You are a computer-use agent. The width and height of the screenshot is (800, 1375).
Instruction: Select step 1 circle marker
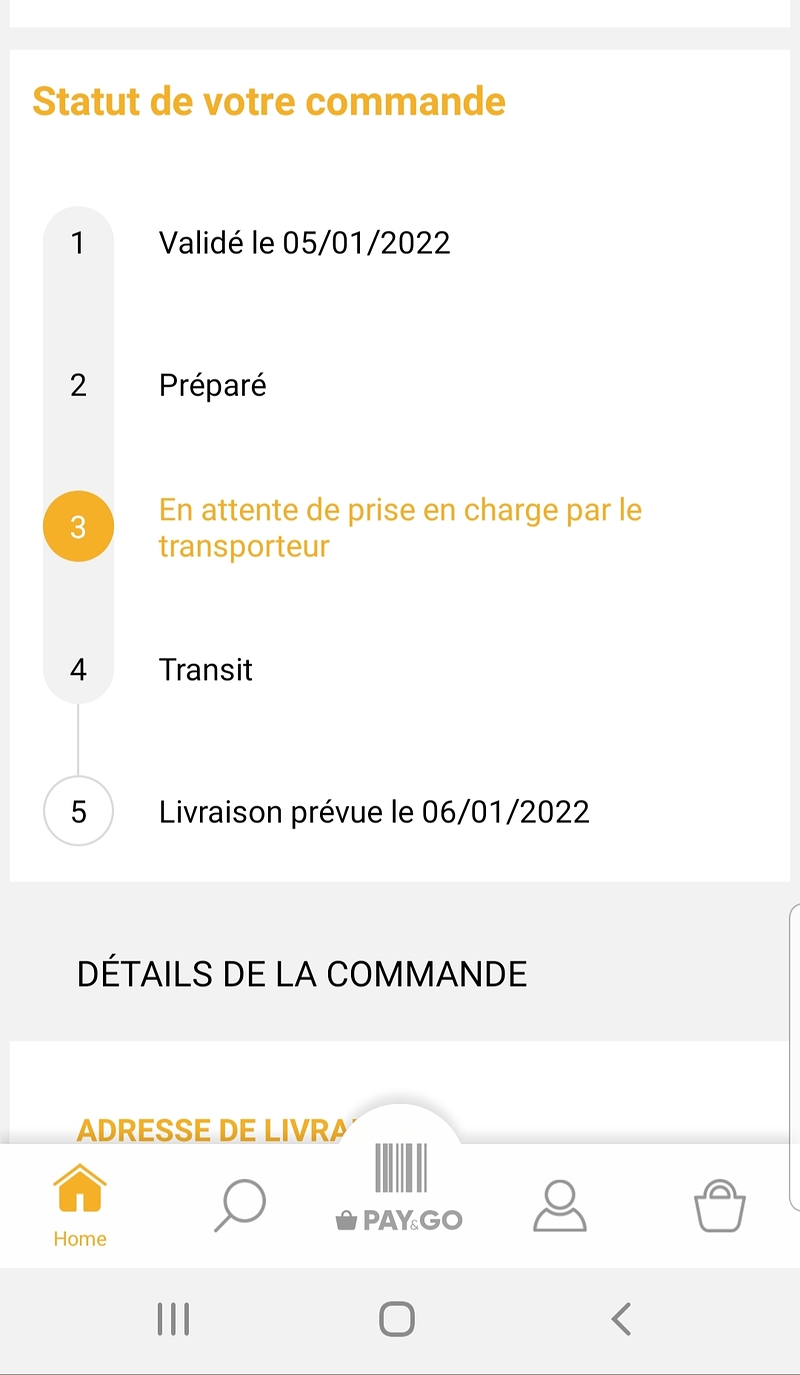[78, 243]
